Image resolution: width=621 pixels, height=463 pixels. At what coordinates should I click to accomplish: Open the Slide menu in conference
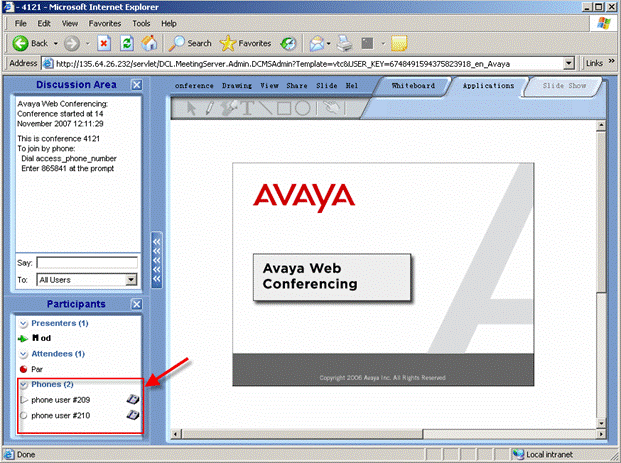[x=327, y=86]
